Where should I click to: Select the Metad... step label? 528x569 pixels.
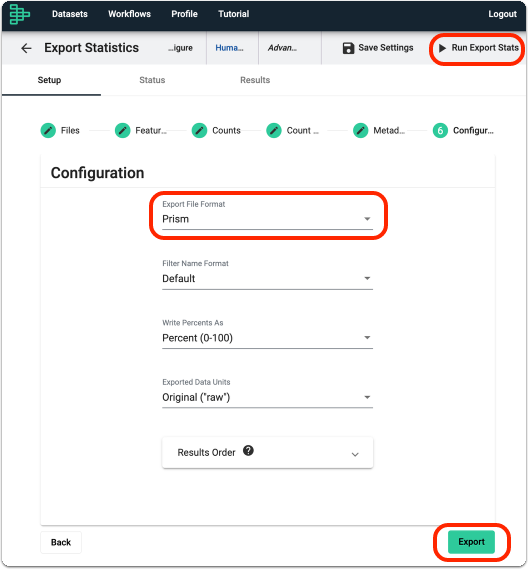pos(389,130)
